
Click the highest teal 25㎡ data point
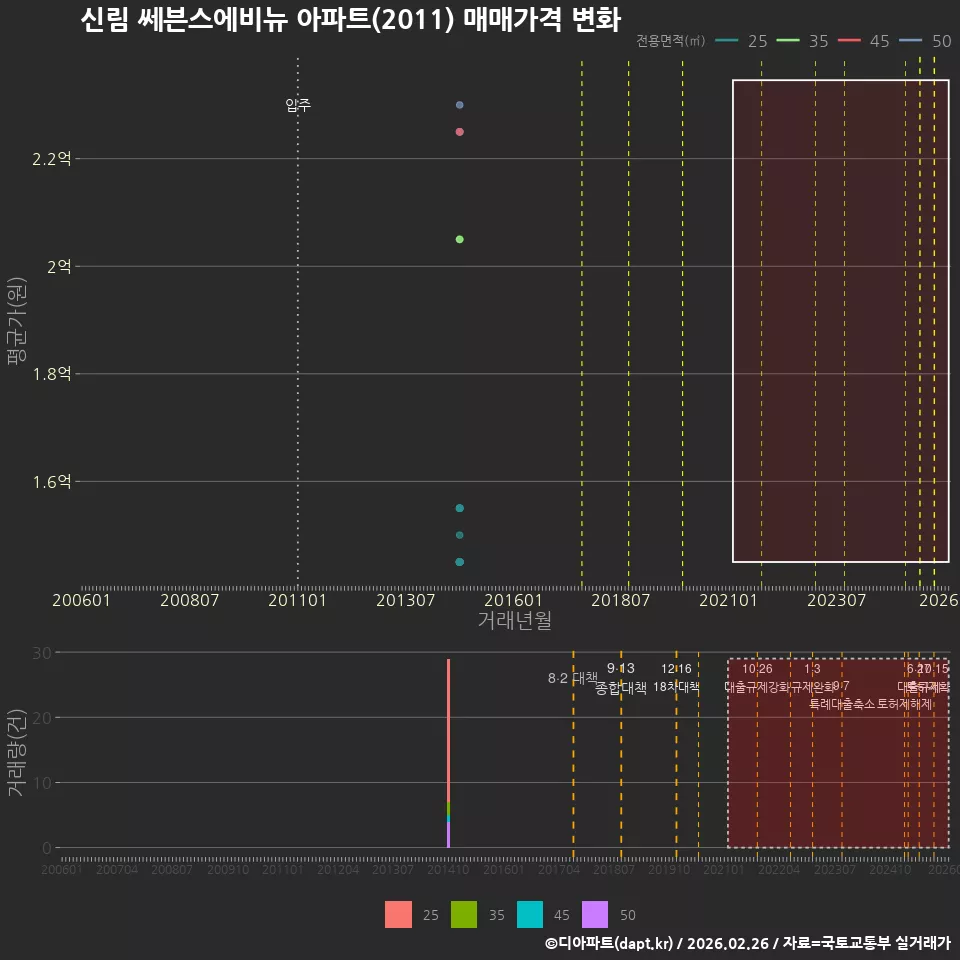coord(460,508)
